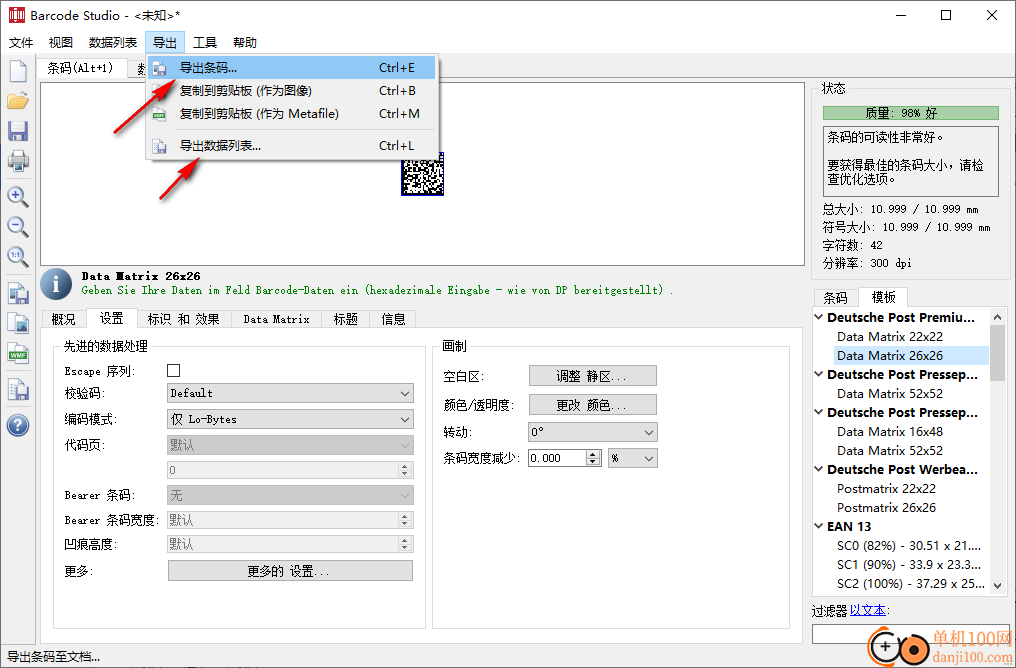Select Postmatrix 26x26 template

click(886, 507)
